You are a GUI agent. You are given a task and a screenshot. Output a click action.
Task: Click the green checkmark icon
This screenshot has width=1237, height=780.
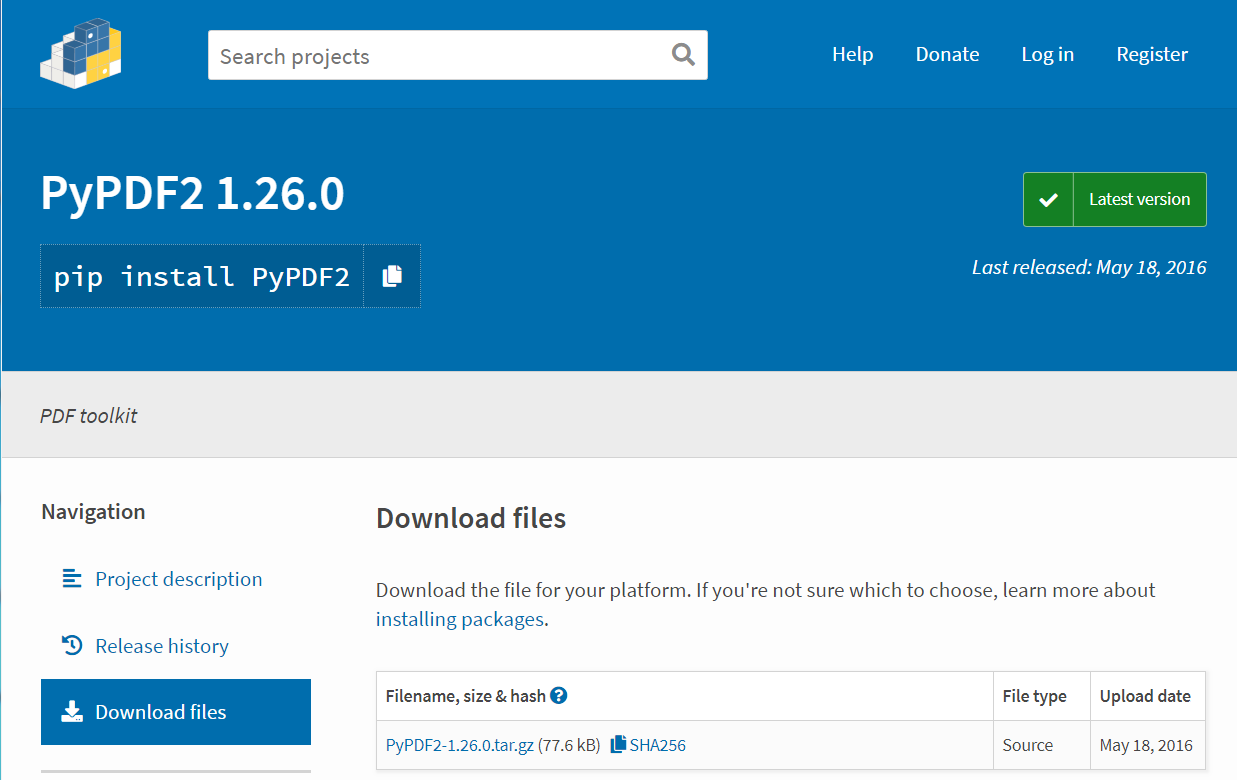[x=1048, y=200]
